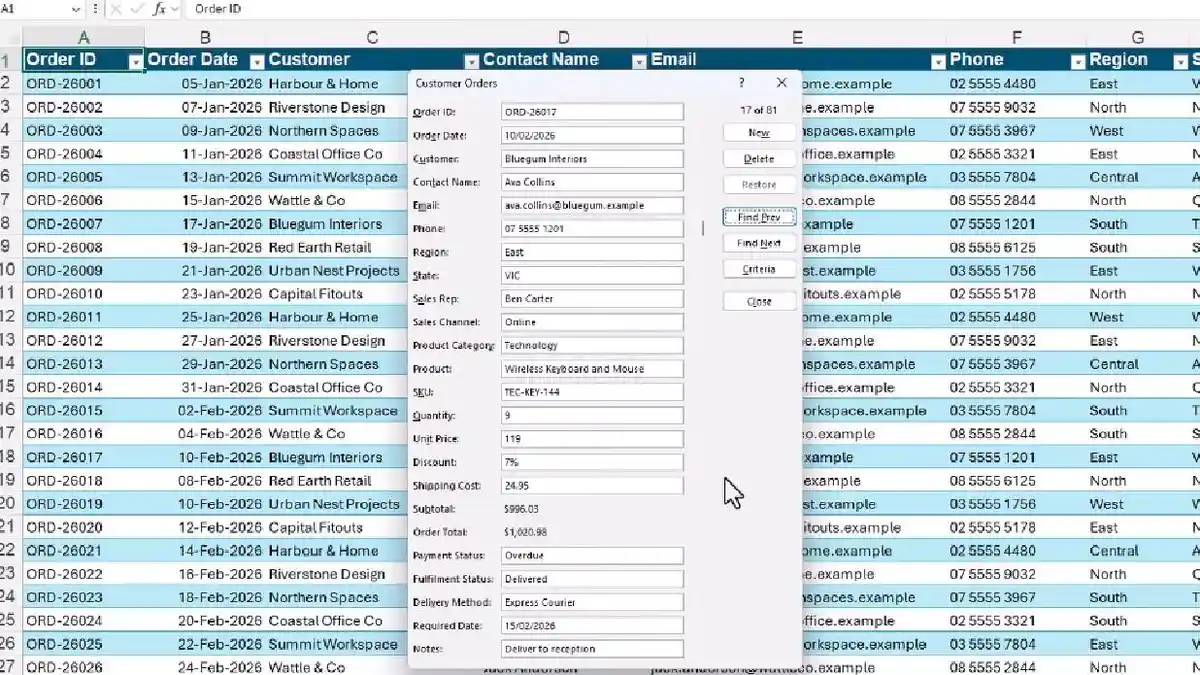The width and height of the screenshot is (1200, 675).
Task: Click the Notes field in the form
Action: [x=592, y=649]
